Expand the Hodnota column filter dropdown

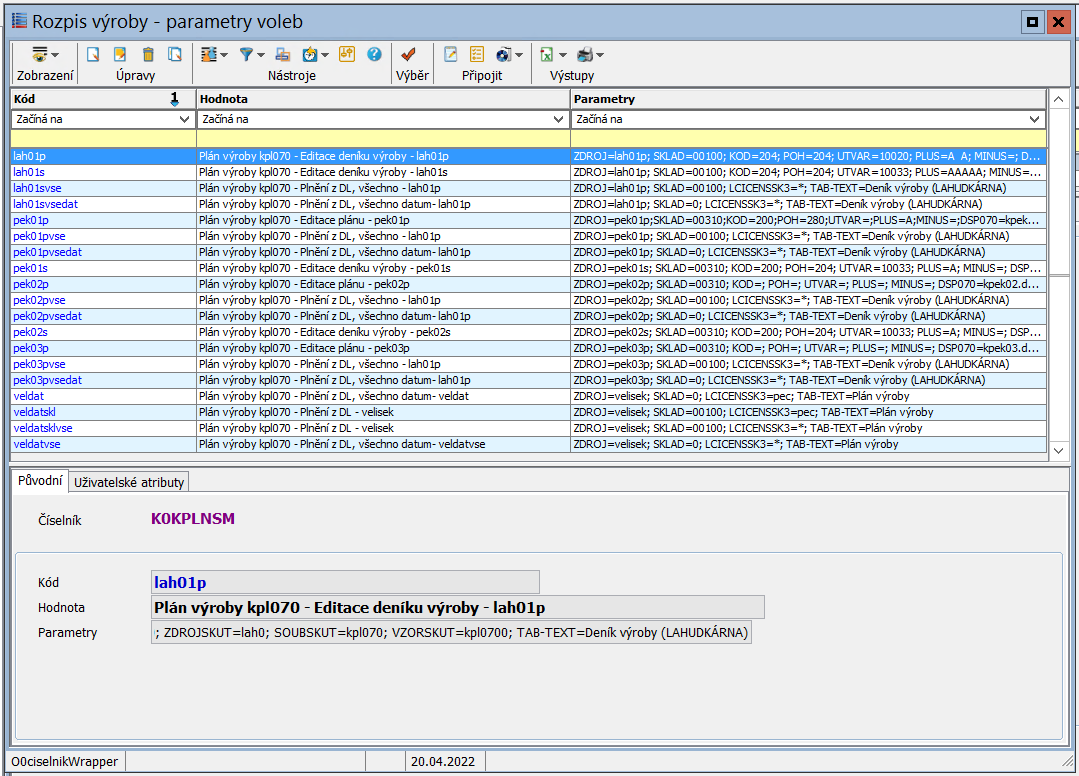coord(560,119)
